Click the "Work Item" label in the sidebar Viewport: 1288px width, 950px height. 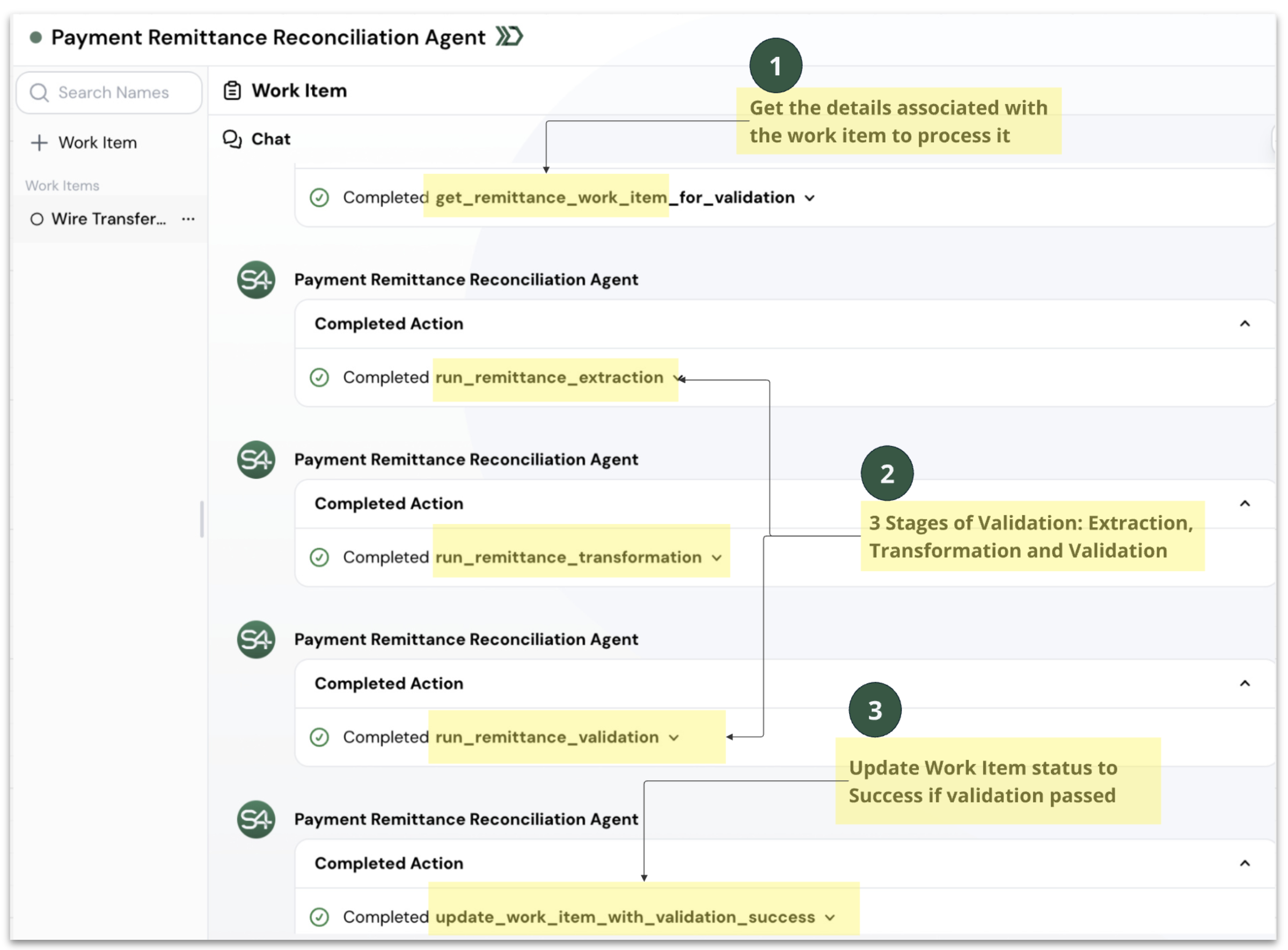click(98, 143)
